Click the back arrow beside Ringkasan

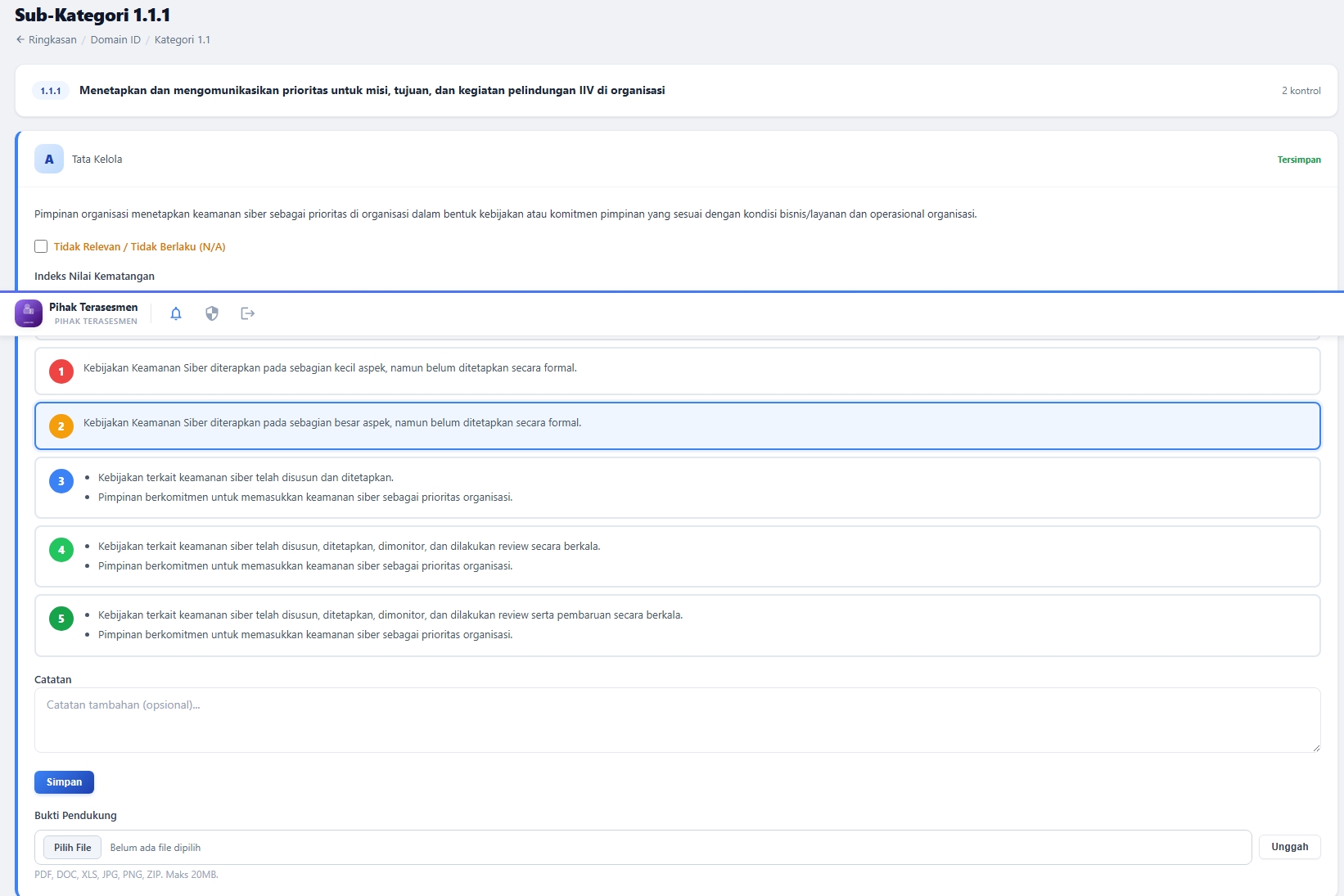[x=20, y=39]
